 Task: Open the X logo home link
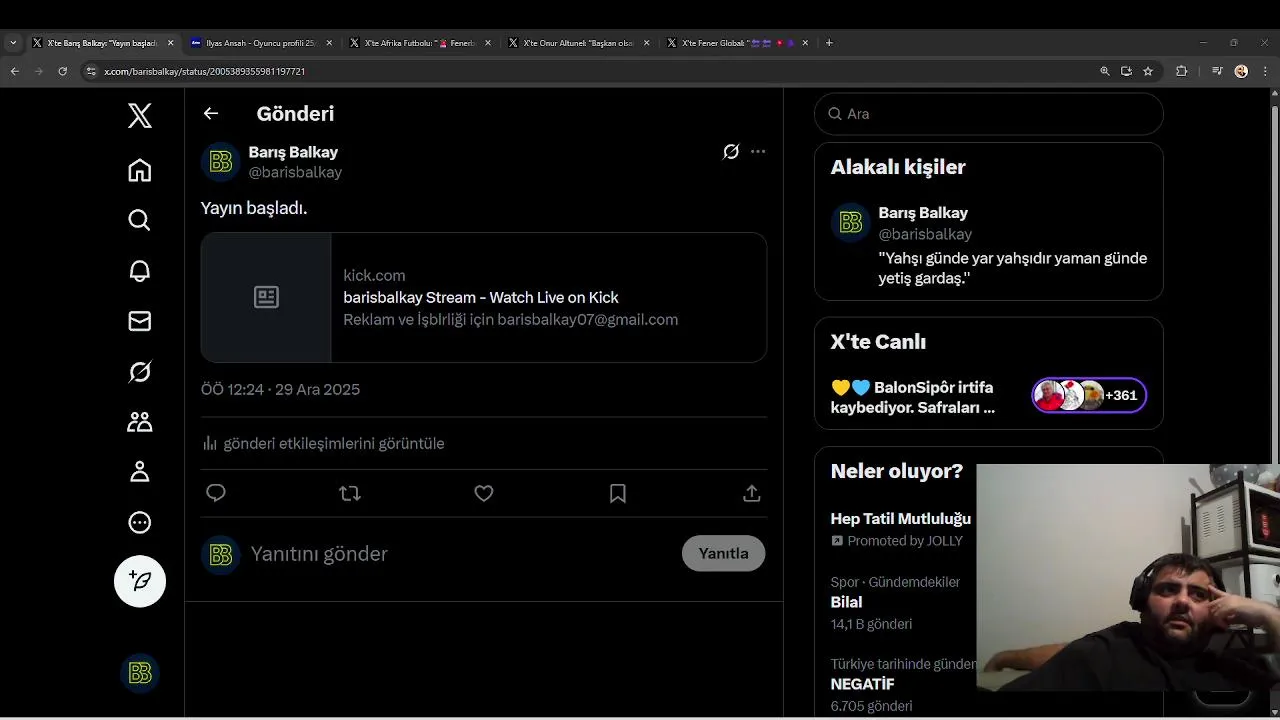140,115
